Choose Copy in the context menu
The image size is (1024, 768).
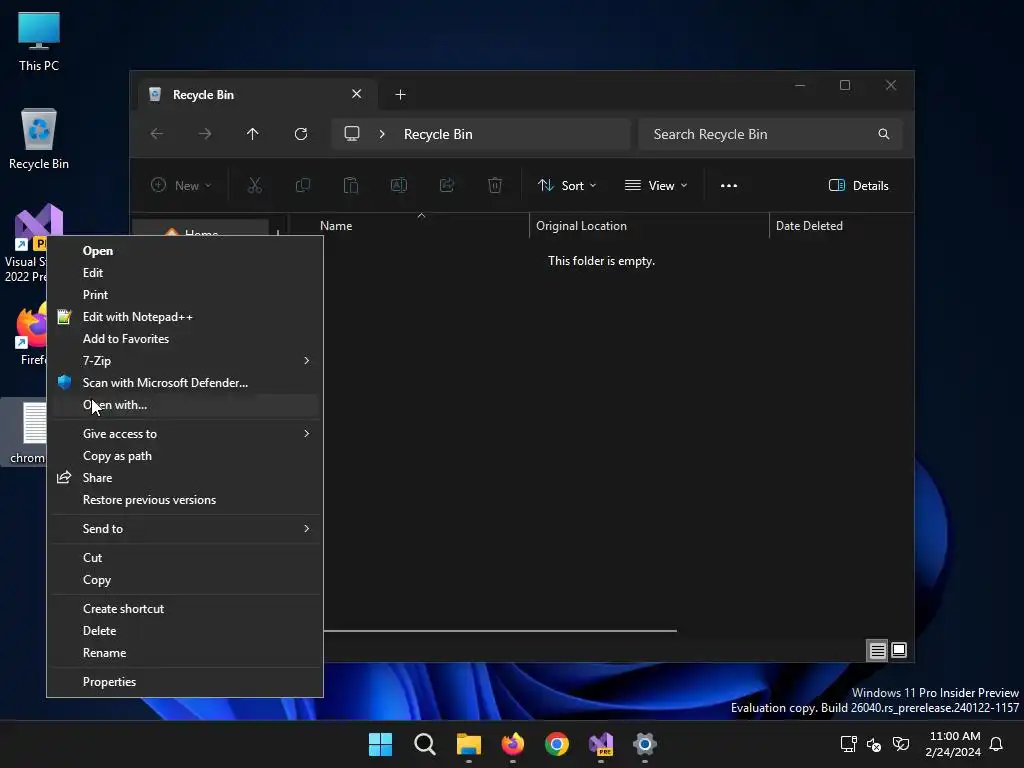pos(185,580)
